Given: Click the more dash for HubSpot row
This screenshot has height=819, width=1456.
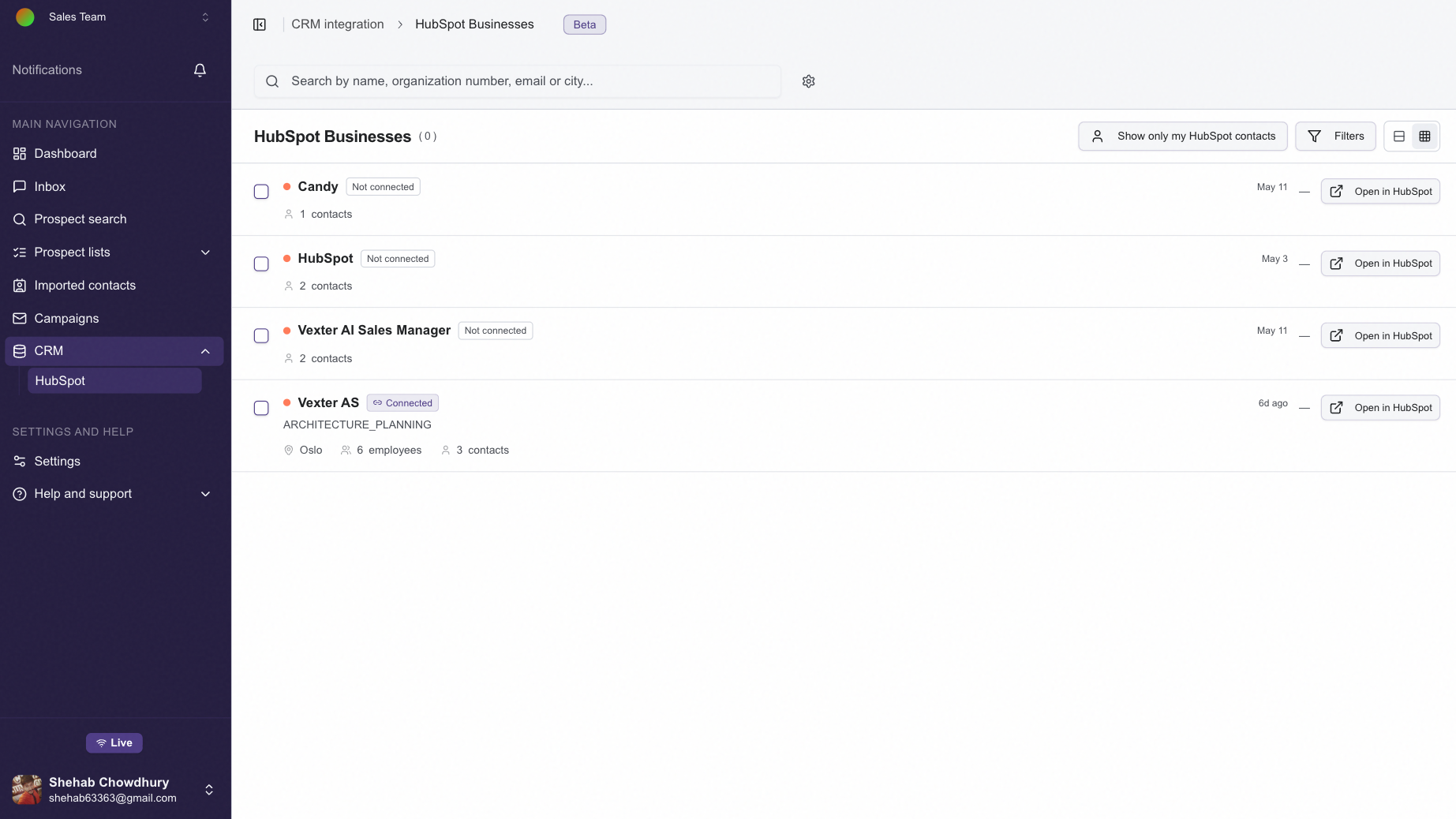Looking at the screenshot, I should [1304, 264].
